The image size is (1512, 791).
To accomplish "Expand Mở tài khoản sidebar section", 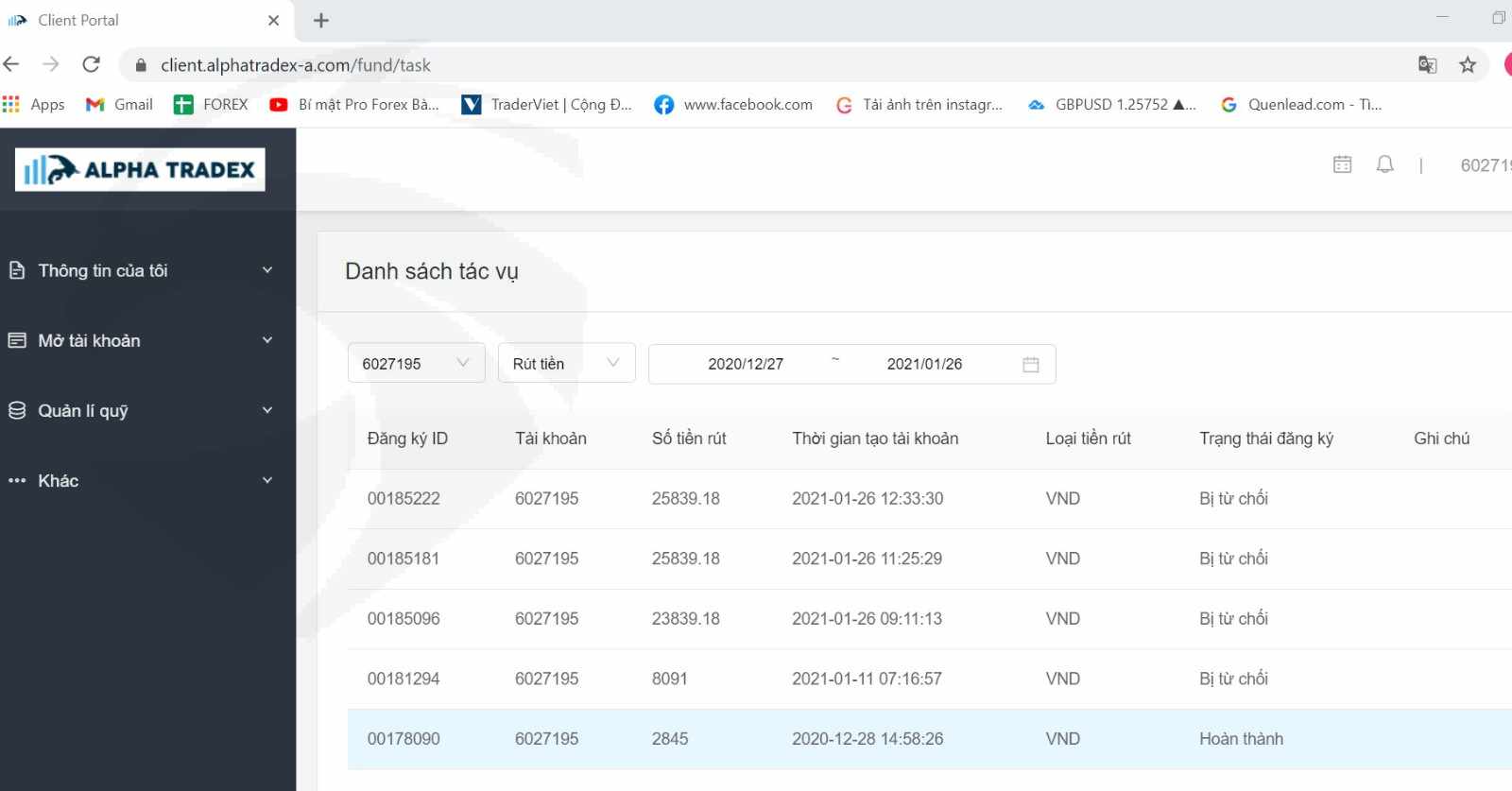I will [x=142, y=340].
